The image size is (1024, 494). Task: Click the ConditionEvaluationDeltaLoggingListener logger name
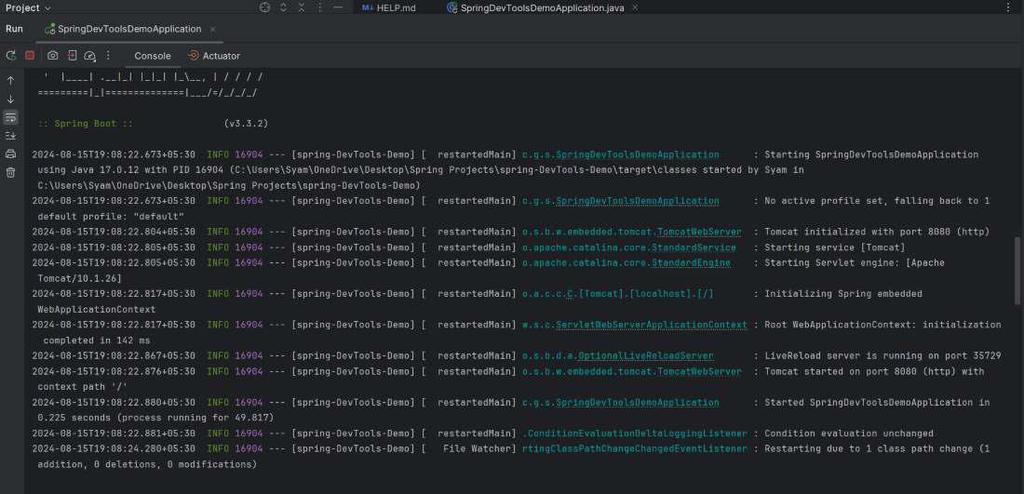pyautogui.click(x=635, y=434)
